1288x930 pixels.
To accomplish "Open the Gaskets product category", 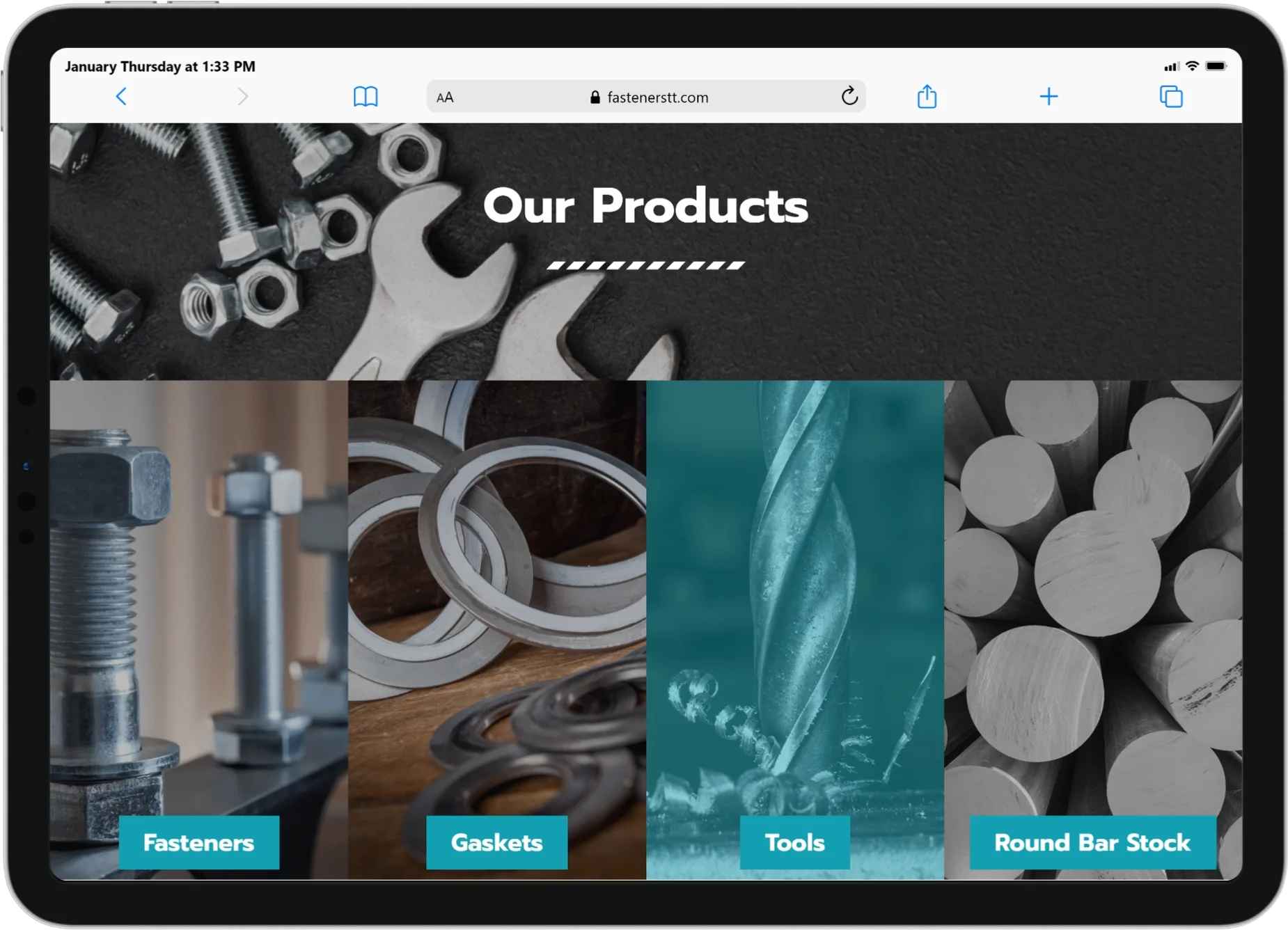I will (x=496, y=842).
